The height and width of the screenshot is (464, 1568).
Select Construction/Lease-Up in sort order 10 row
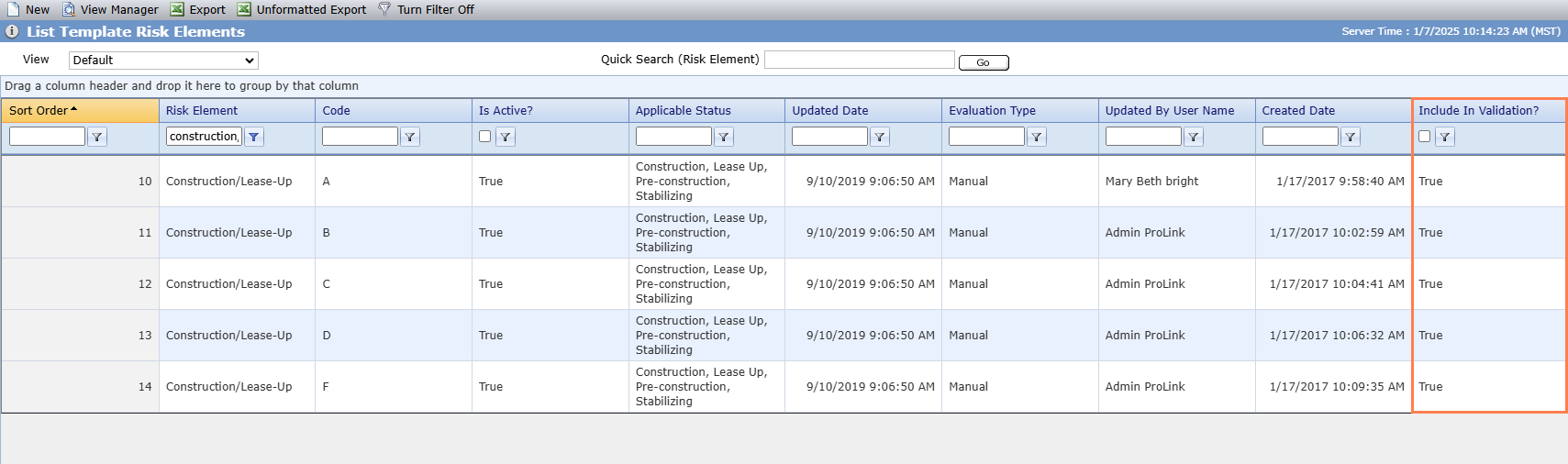click(x=228, y=182)
